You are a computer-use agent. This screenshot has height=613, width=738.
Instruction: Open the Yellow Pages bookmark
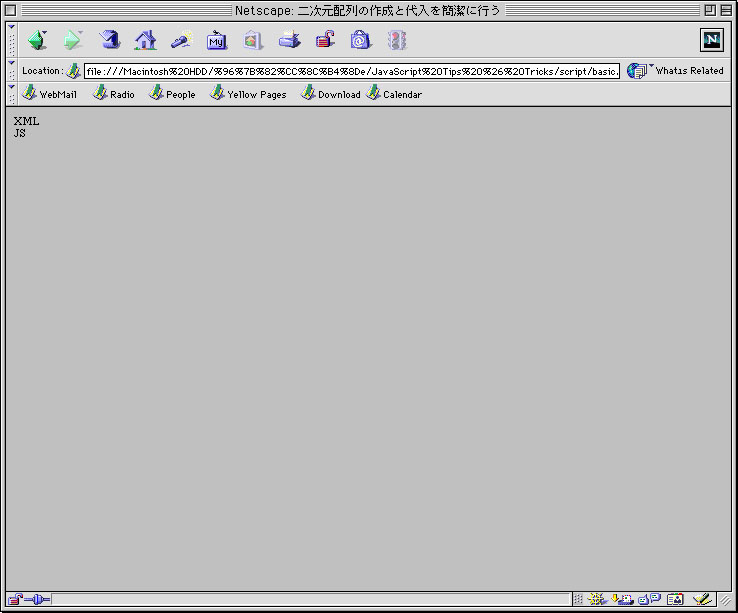(x=248, y=94)
